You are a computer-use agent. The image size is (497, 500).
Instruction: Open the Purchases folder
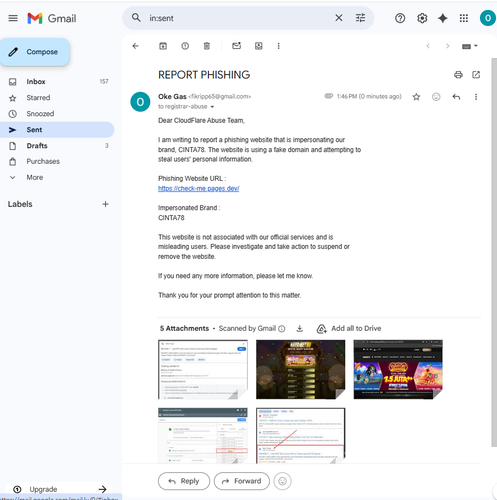pyautogui.click(x=57, y=161)
